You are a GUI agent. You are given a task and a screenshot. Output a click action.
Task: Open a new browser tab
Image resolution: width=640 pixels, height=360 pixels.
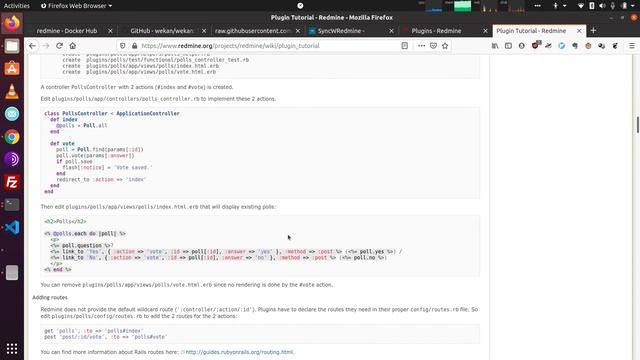593,31
